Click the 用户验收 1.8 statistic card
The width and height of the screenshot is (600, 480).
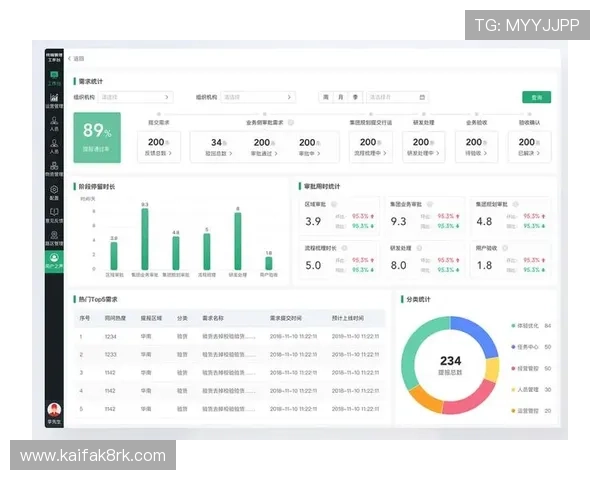click(510, 260)
